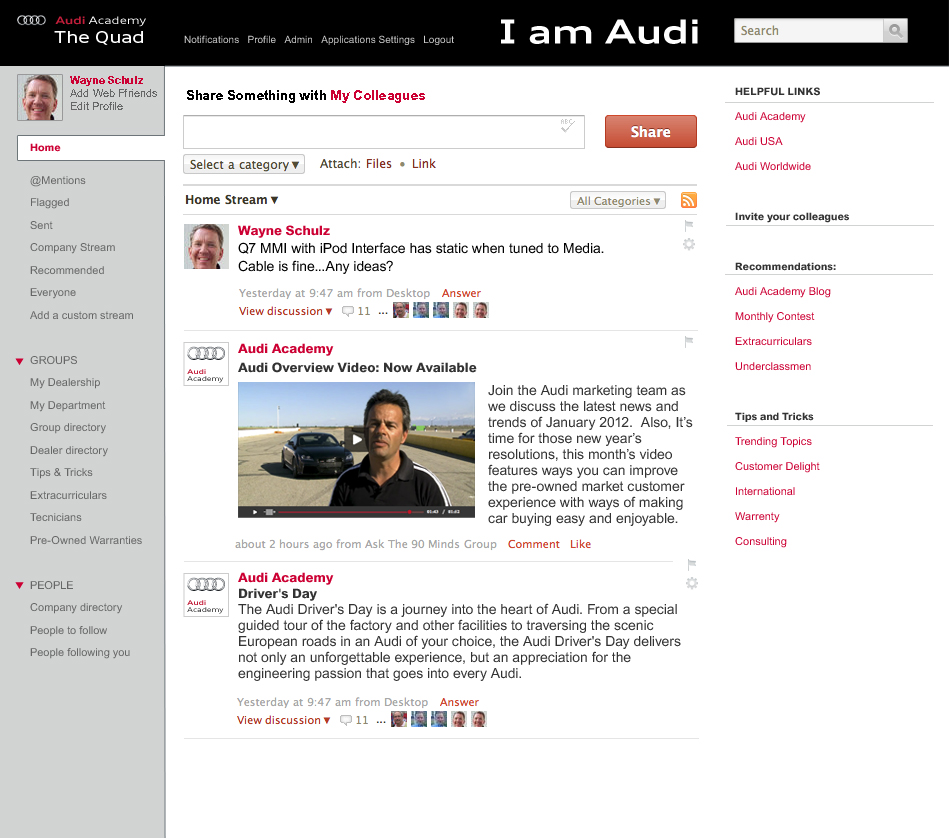This screenshot has width=949, height=838.
Task: Attach a Link to the post
Action: click(x=424, y=164)
